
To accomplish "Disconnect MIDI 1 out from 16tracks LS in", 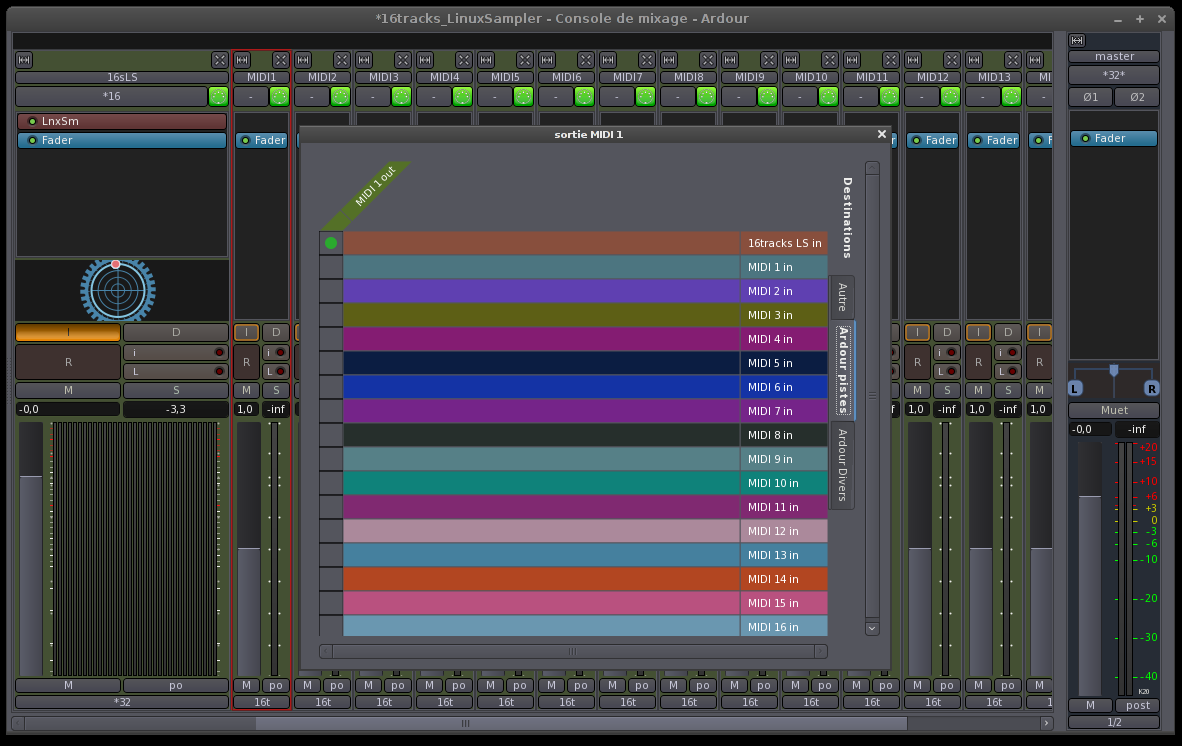I will pyautogui.click(x=331, y=243).
